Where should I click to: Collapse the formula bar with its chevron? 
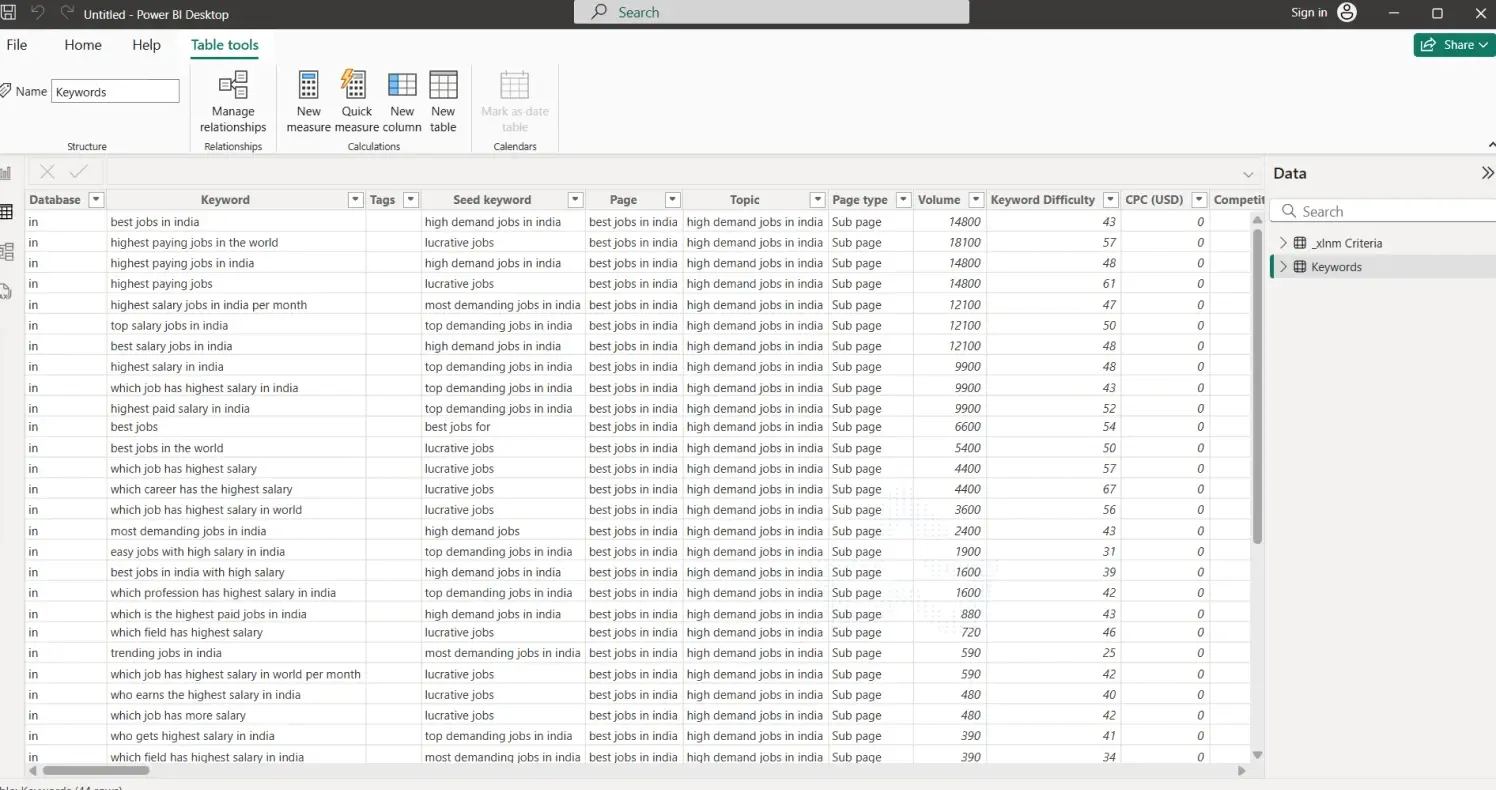tap(1248, 172)
